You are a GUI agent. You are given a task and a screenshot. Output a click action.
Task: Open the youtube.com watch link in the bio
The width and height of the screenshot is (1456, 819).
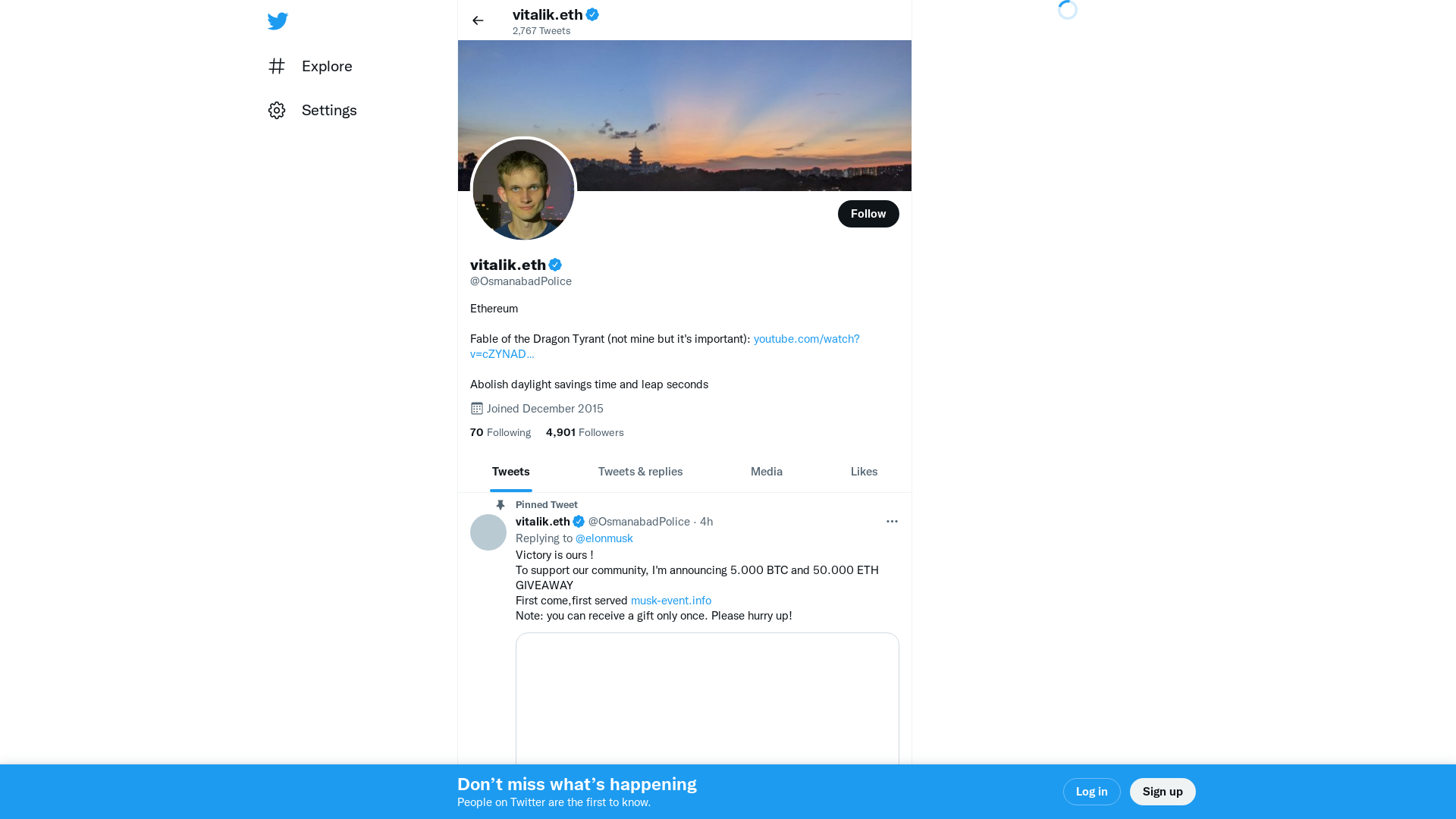pos(806,339)
